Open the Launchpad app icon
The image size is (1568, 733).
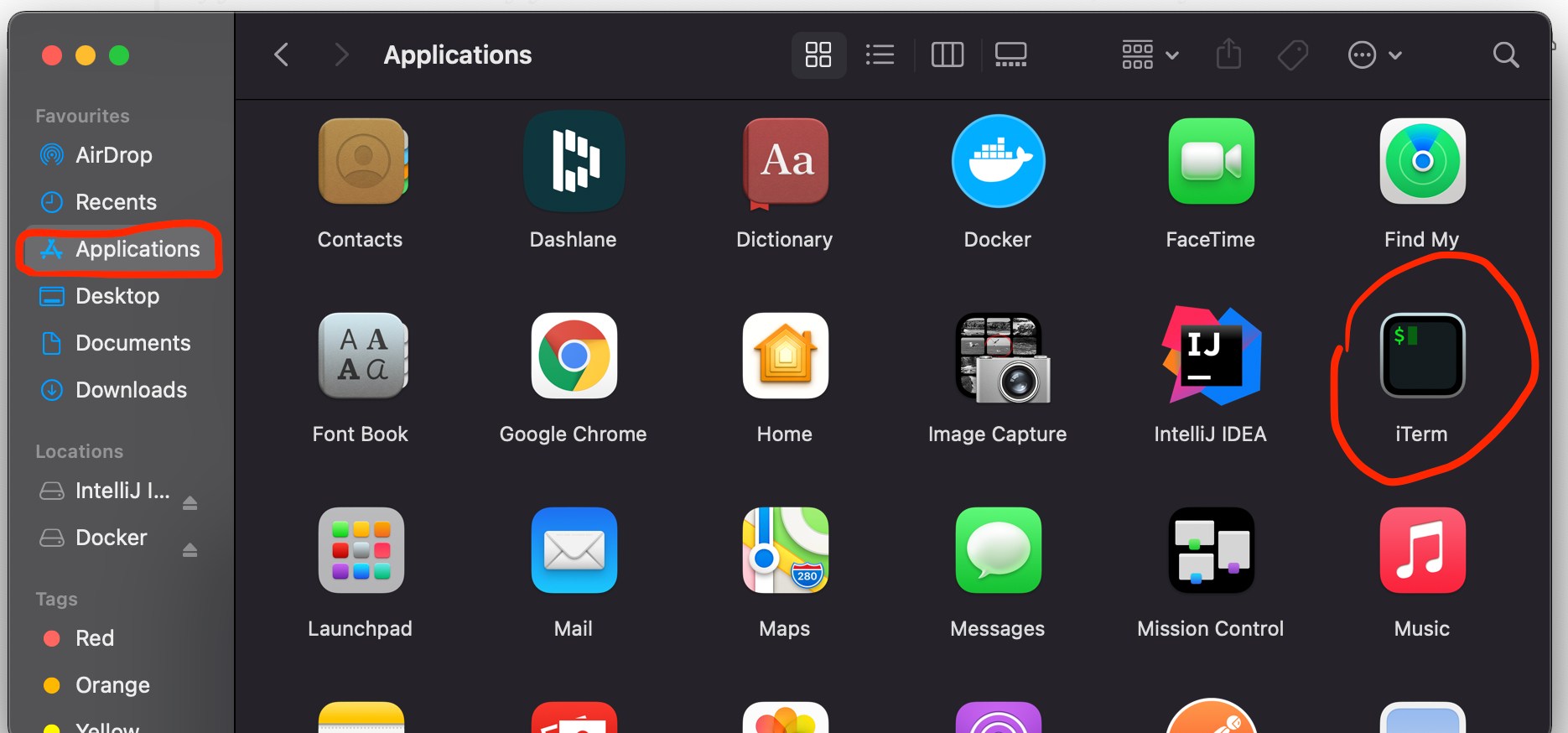coord(361,550)
